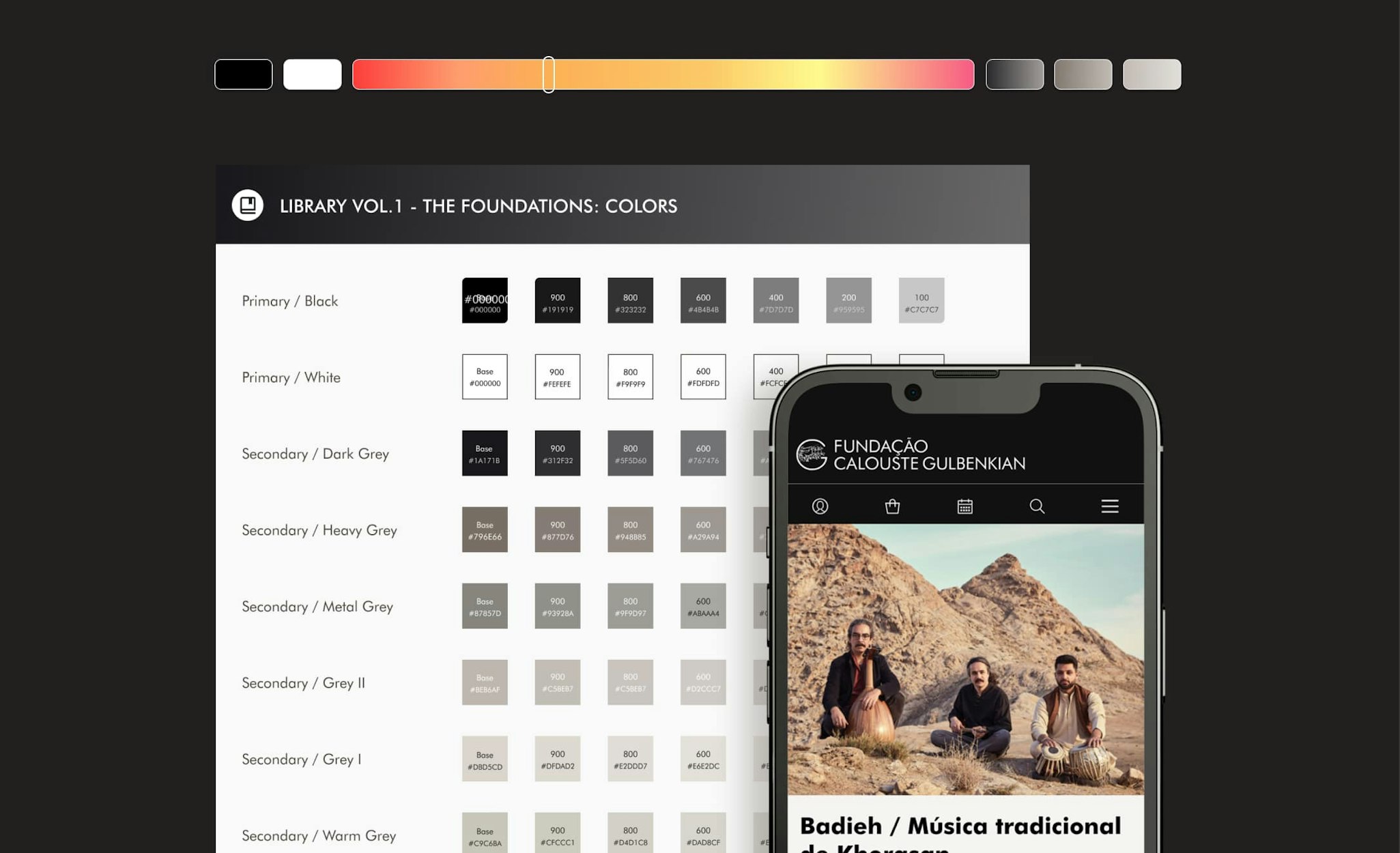Screen dimensions: 1400x853
Task: Select Grey II Base #BEB6AF swatch
Action: [485, 682]
